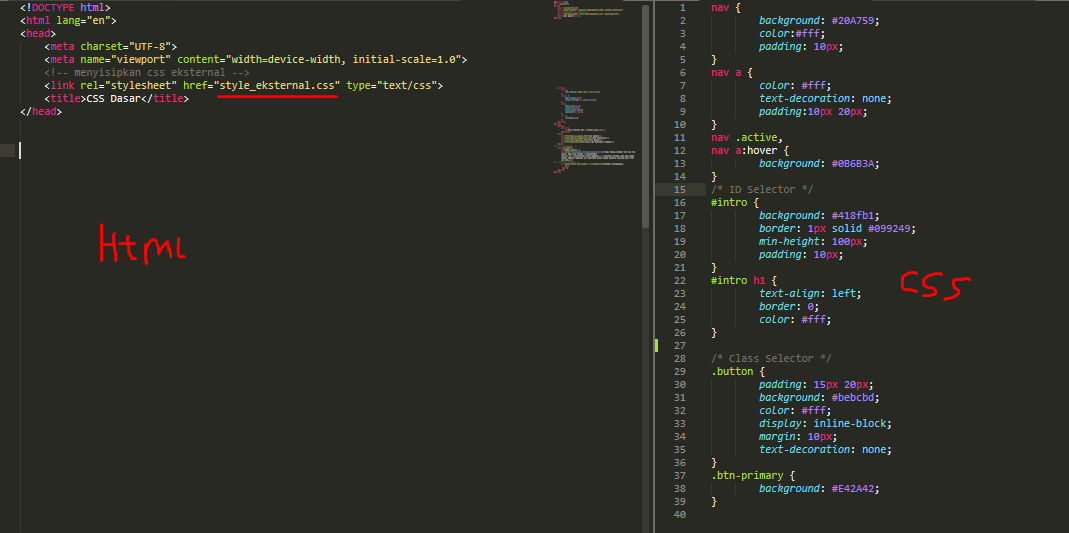The image size is (1069, 533).
Task: Click highlighted line number 15 in CSS gutter
Action: pyautogui.click(x=680, y=189)
